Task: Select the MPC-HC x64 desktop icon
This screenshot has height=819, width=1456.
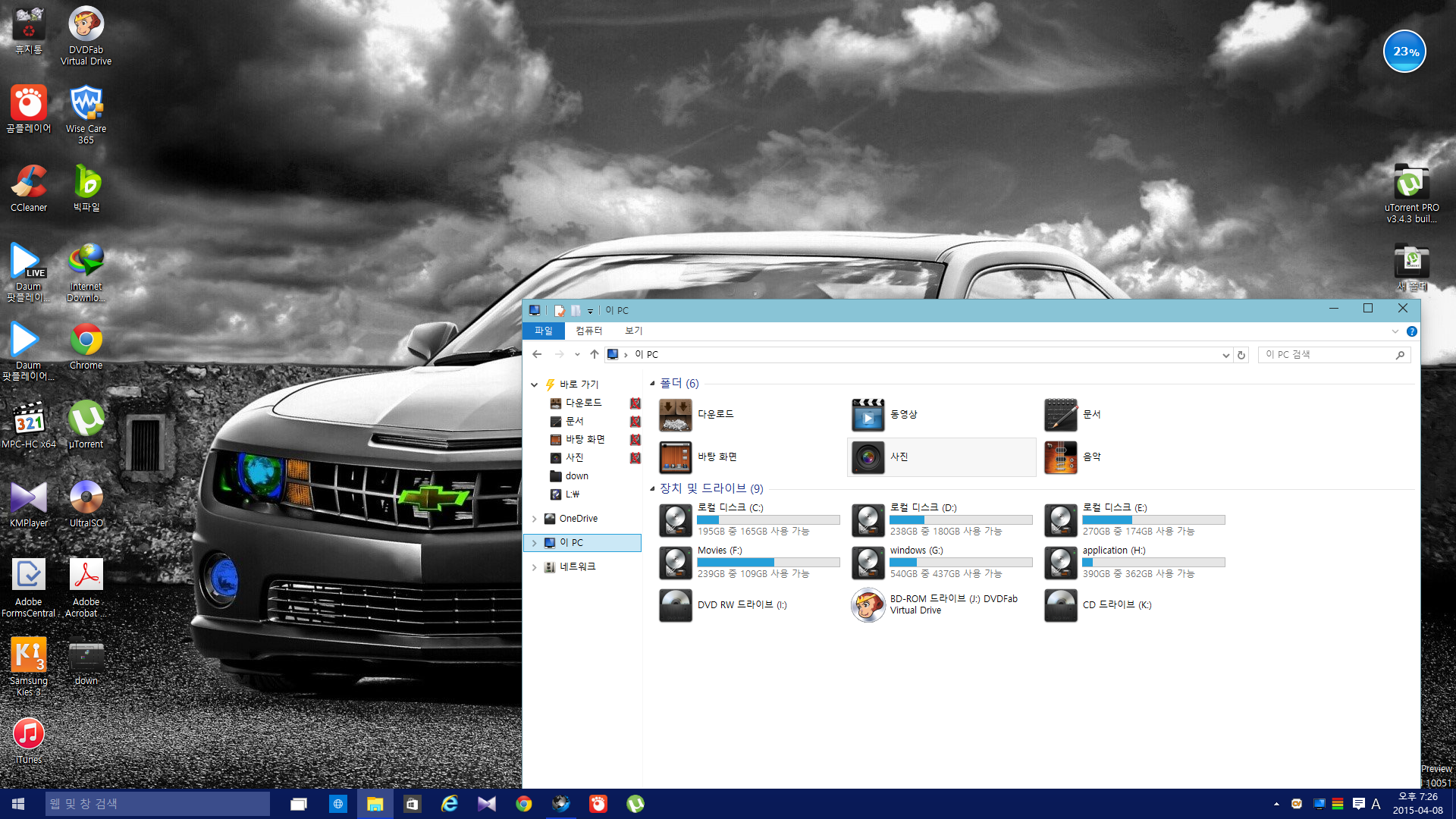Action: coord(29,425)
